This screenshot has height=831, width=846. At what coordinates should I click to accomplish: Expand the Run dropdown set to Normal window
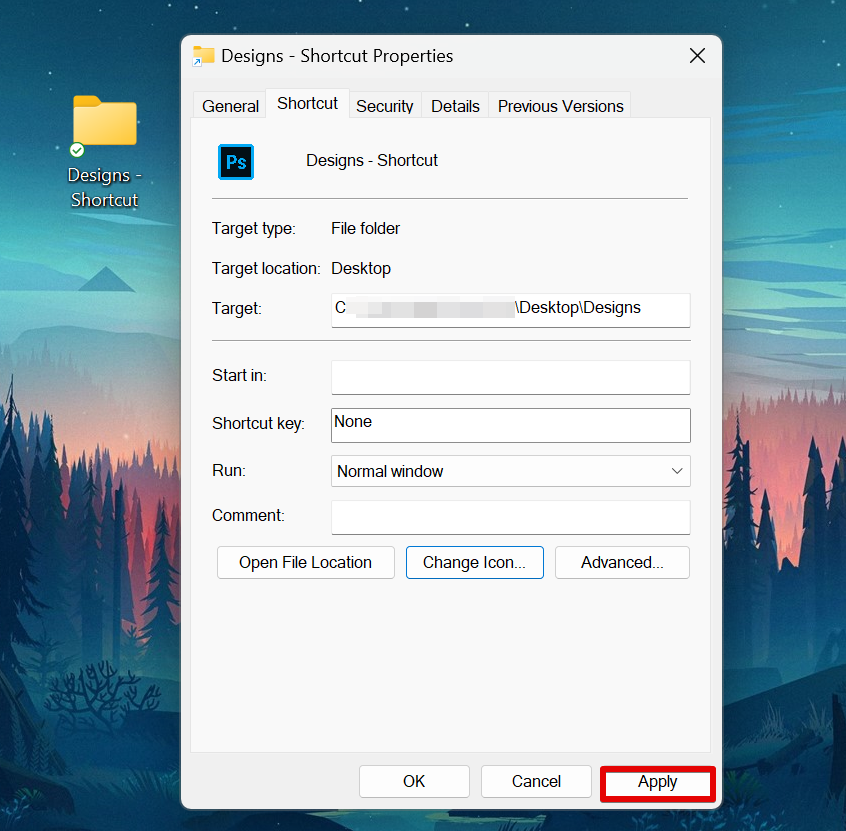point(510,471)
